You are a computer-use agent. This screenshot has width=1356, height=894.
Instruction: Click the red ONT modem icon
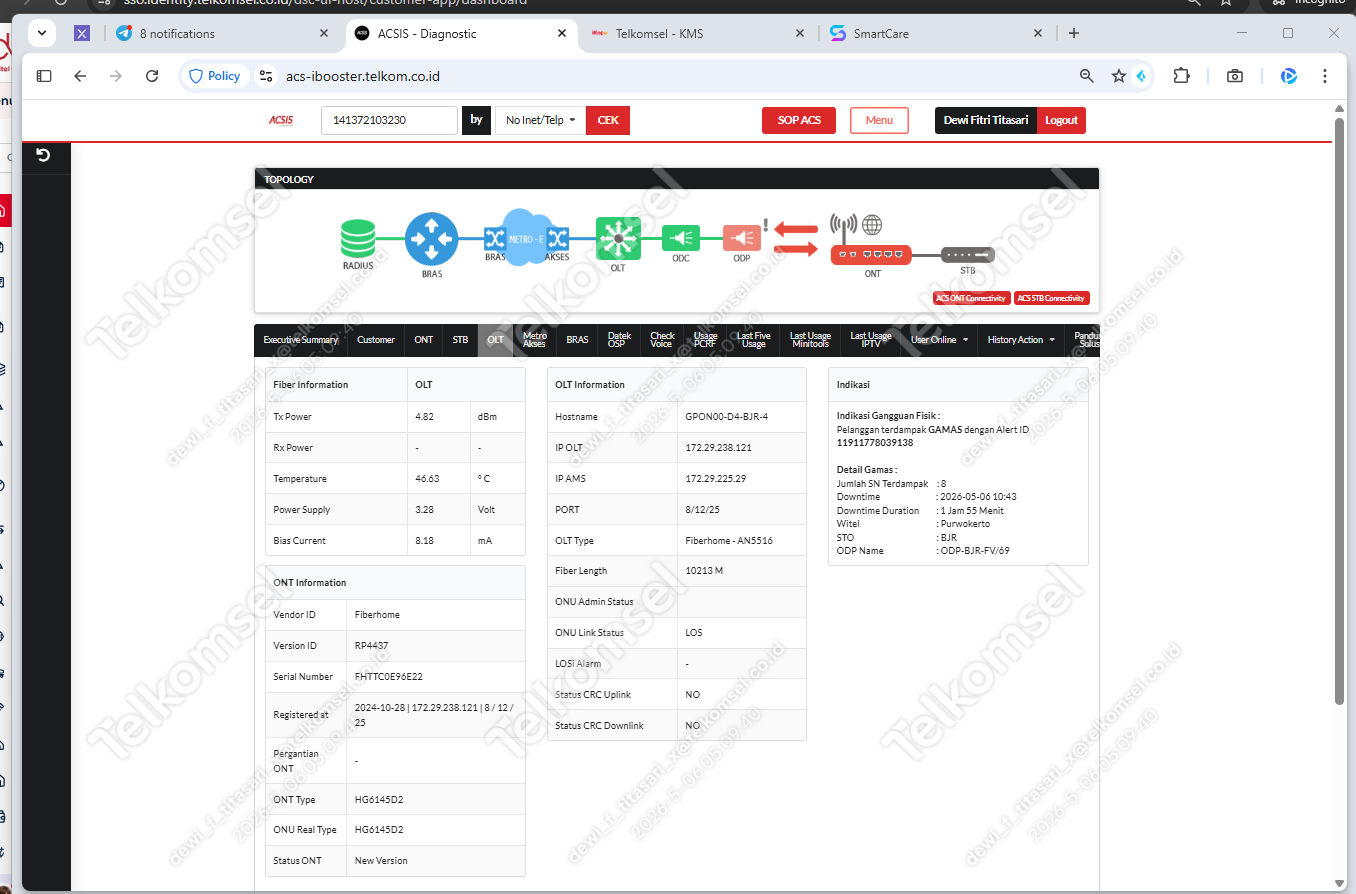point(871,255)
